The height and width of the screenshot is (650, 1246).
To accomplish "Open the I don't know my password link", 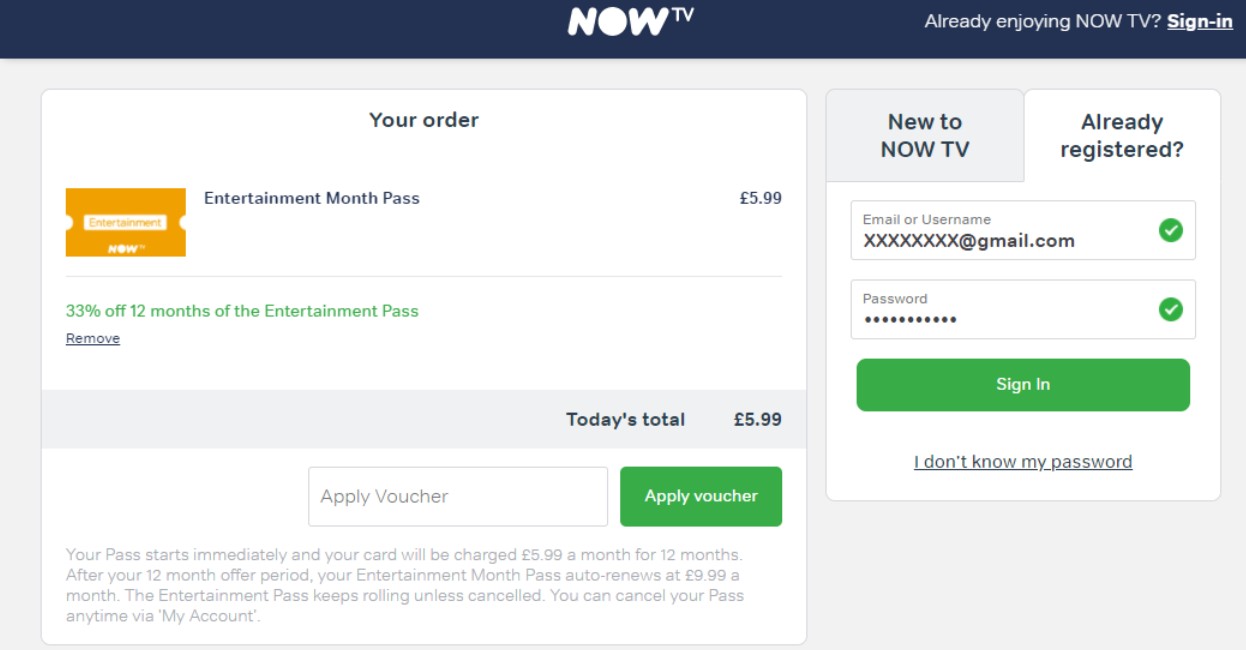I will [1022, 462].
